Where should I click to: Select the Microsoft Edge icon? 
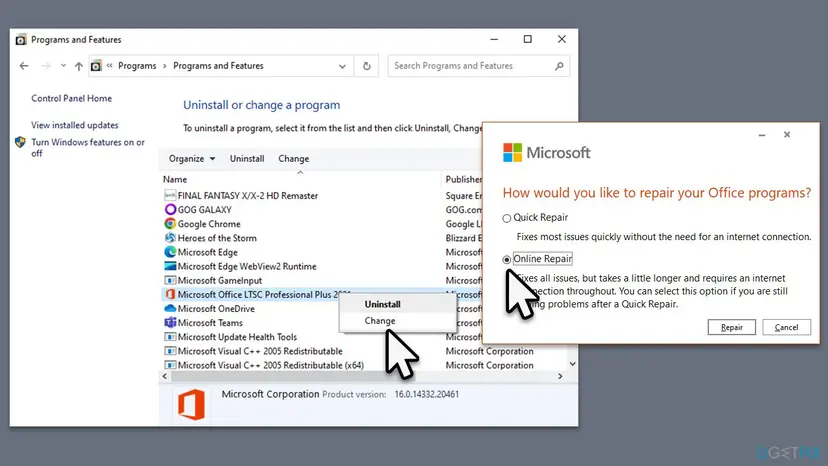[x=170, y=252]
